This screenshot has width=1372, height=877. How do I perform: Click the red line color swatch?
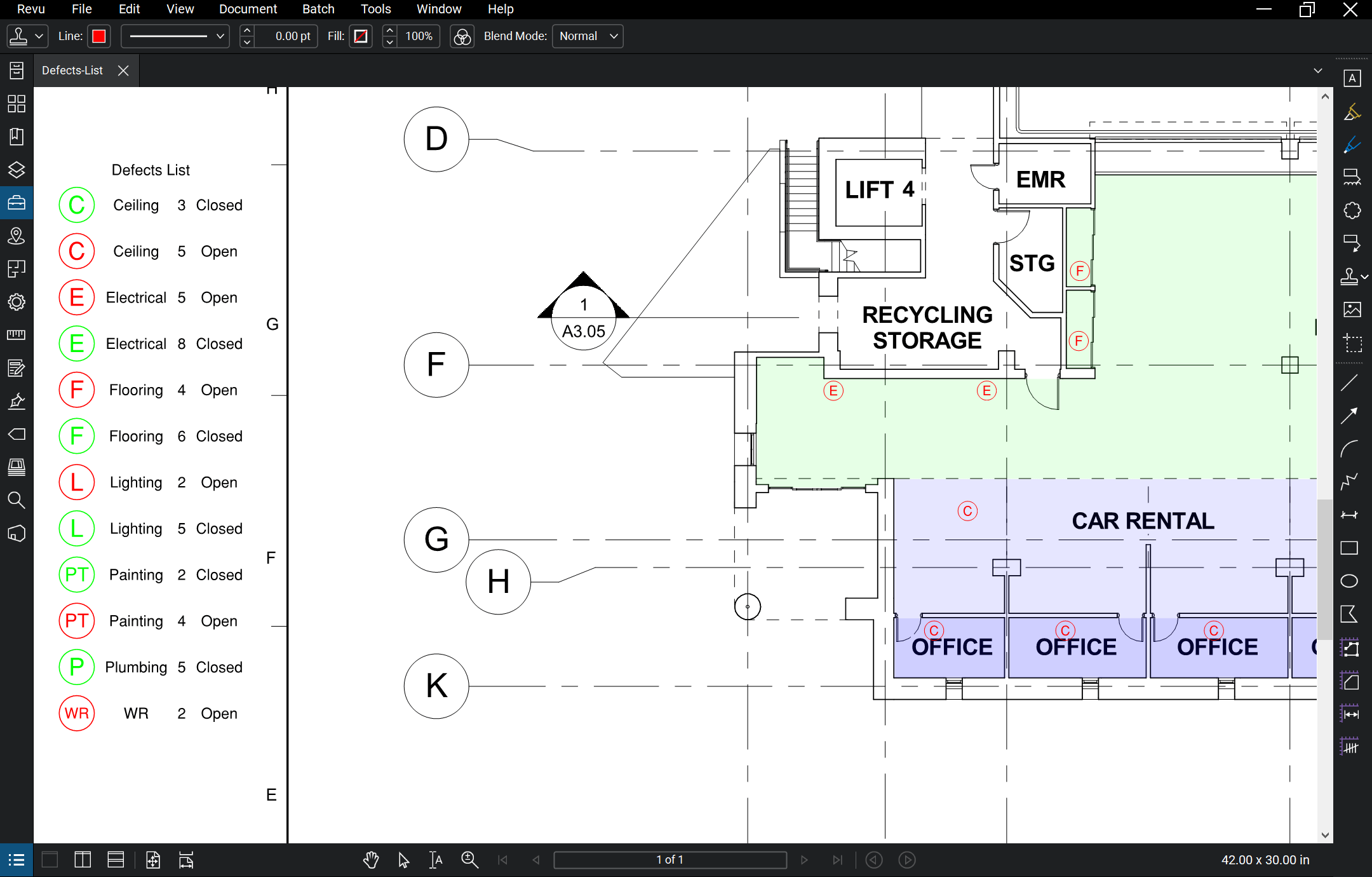click(x=99, y=36)
